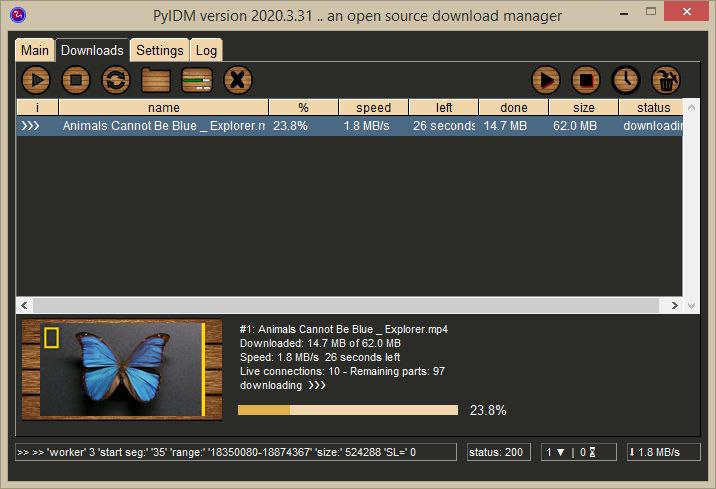The width and height of the screenshot is (716, 489).
Task: Click the 26 seconds cell in the table
Action: tap(444, 126)
